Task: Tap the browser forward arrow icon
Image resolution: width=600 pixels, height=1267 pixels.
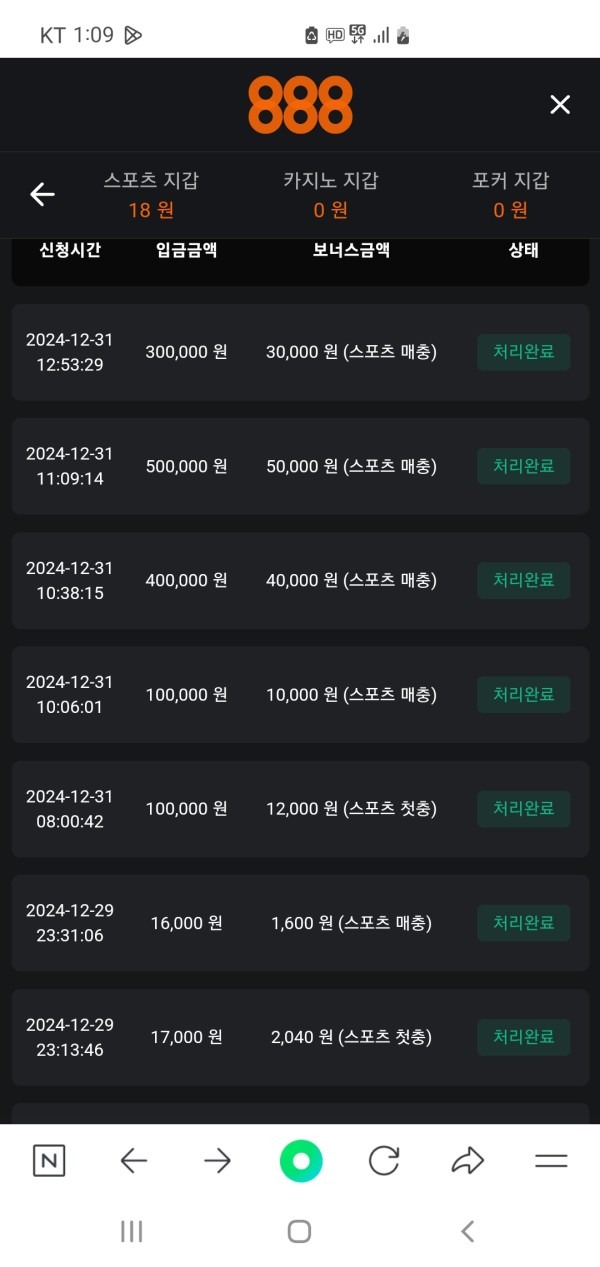Action: pyautogui.click(x=217, y=1160)
